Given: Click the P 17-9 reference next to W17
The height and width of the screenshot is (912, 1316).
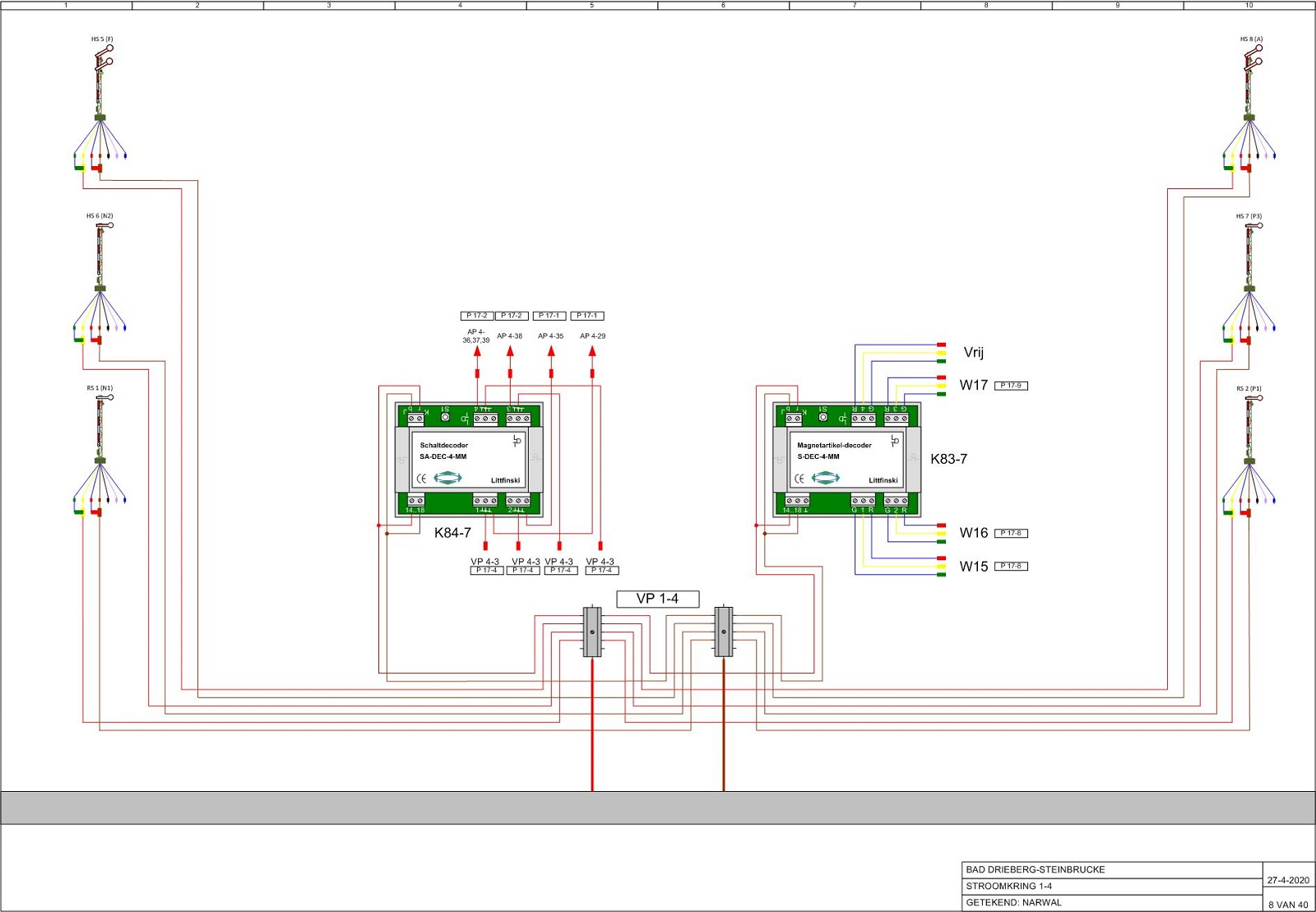Looking at the screenshot, I should click(x=1011, y=386).
